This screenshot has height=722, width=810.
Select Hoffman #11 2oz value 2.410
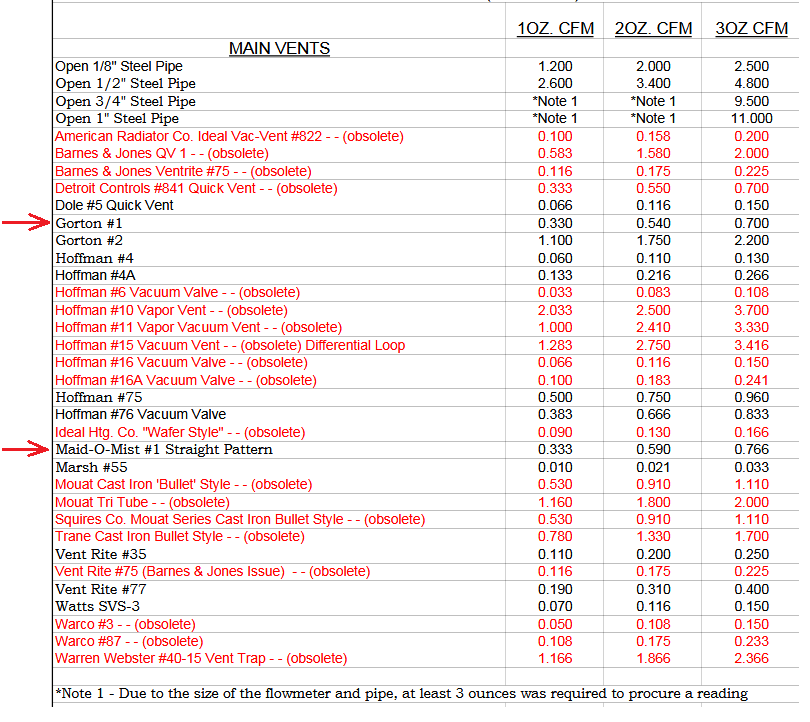(x=653, y=327)
